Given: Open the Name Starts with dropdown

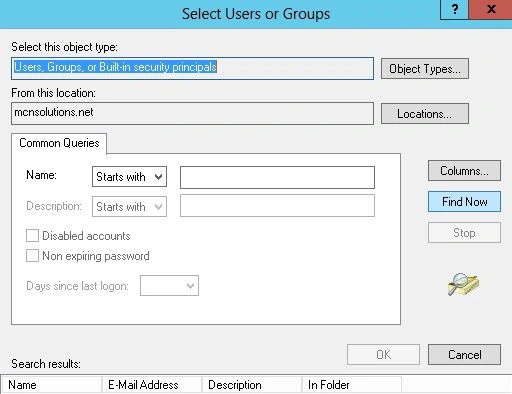Looking at the screenshot, I should (x=129, y=177).
